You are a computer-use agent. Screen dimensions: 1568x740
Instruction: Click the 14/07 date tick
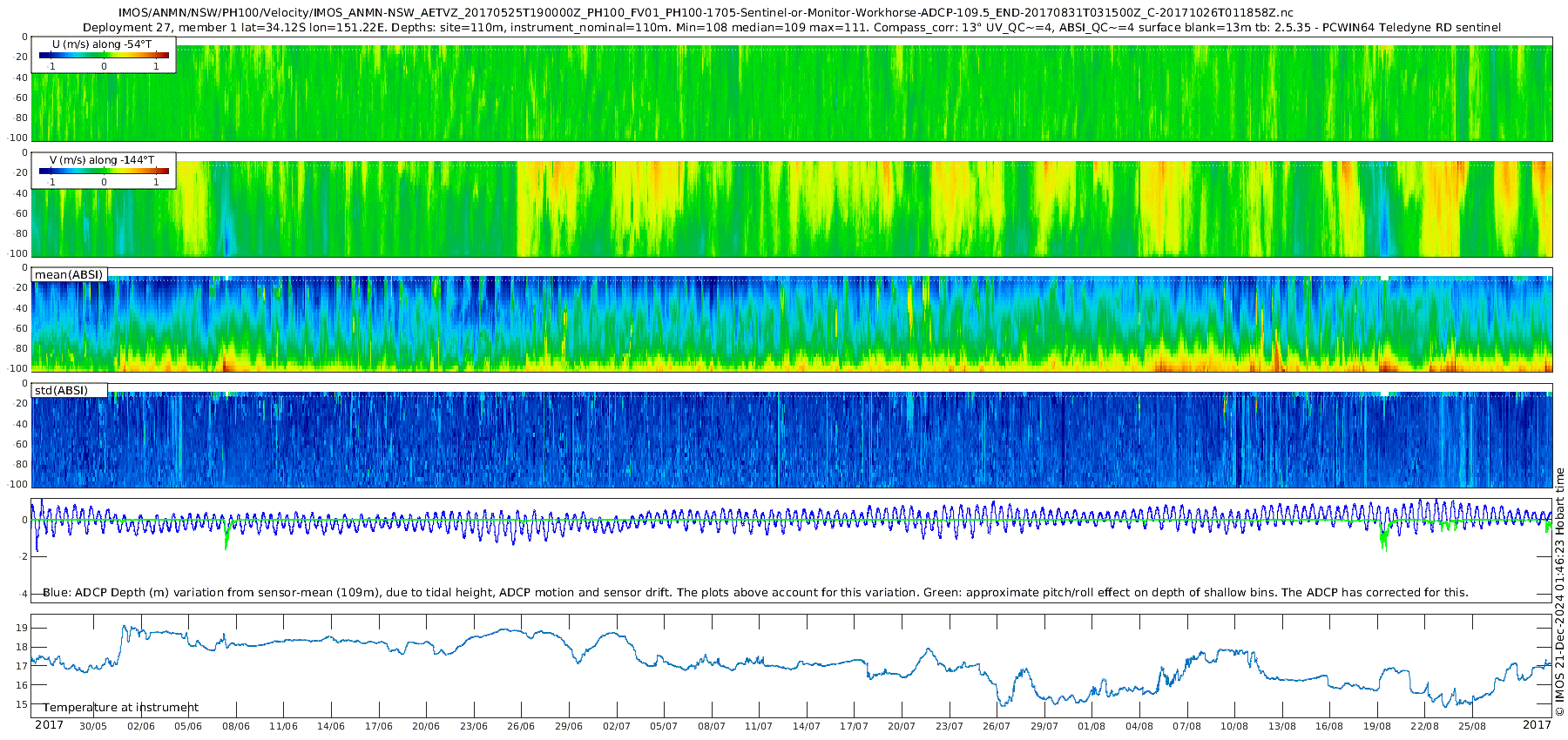807,726
